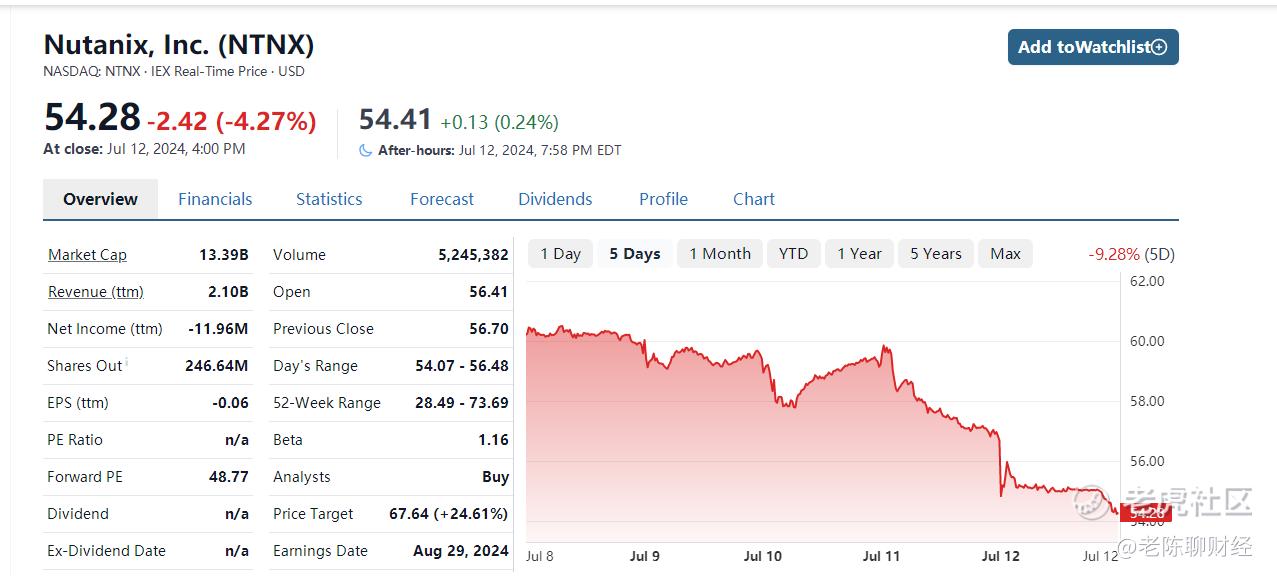
Task: Click the red 54.28 price marker on chart
Action: 1146,513
